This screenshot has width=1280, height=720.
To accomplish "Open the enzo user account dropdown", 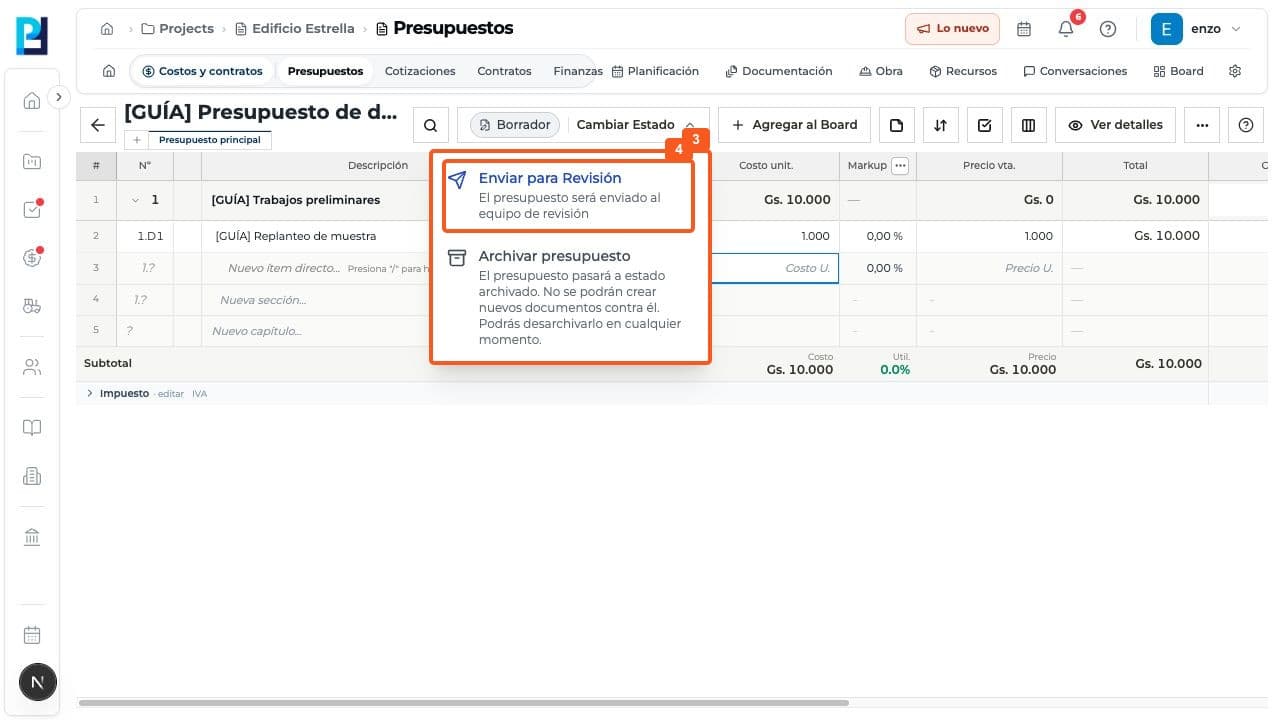I will tap(1196, 29).
